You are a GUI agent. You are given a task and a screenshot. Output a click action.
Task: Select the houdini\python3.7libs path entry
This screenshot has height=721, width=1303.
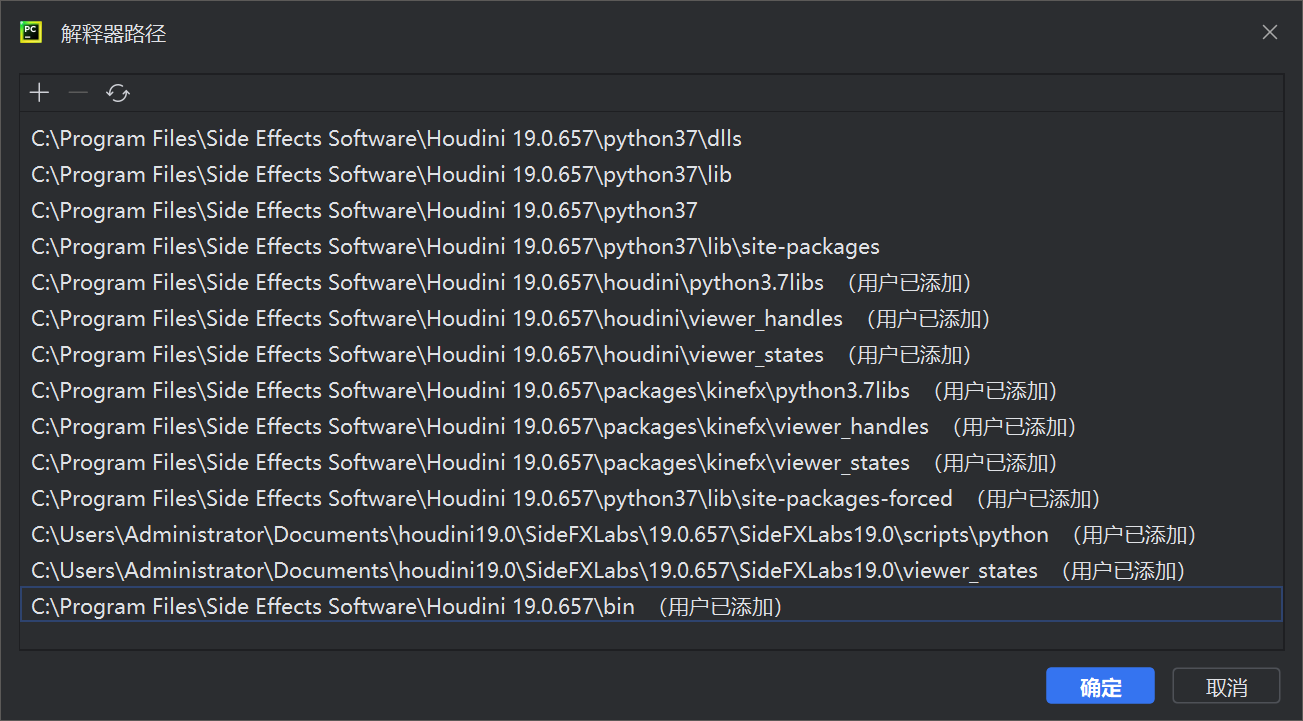point(427,283)
